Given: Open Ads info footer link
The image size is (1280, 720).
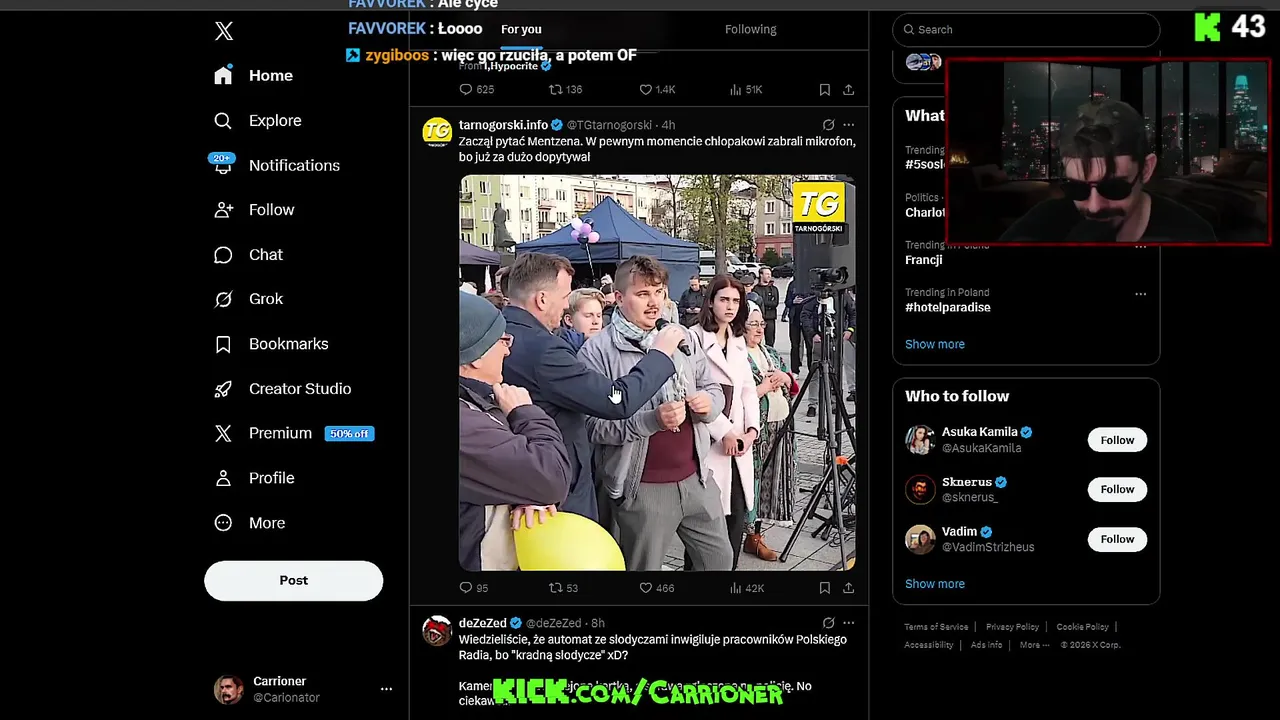Looking at the screenshot, I should pyautogui.click(x=986, y=645).
